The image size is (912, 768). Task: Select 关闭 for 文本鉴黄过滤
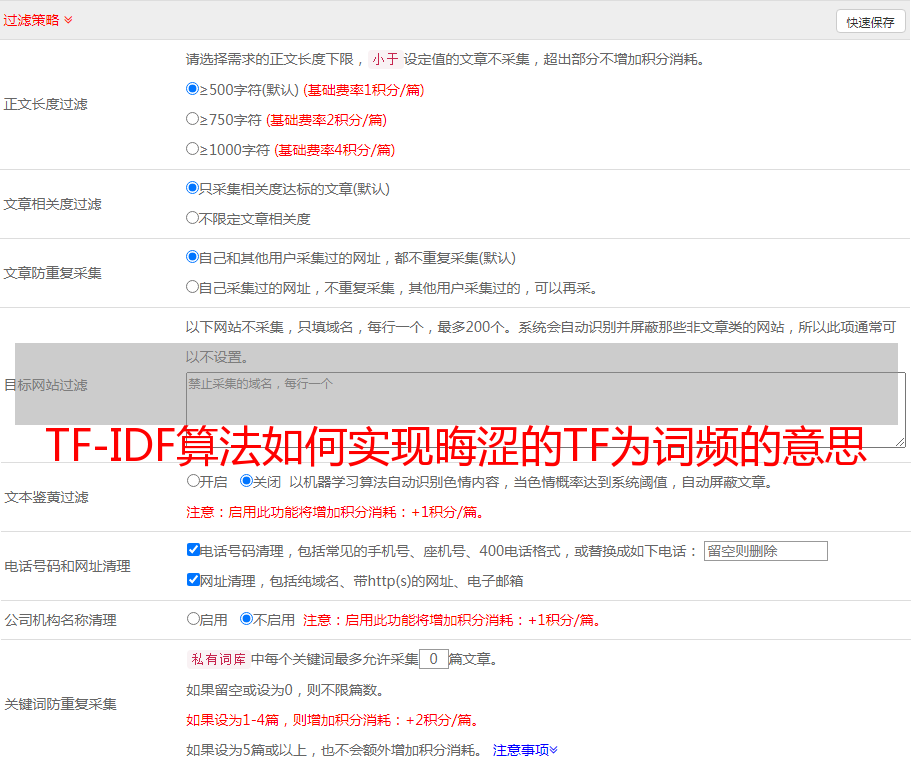[246, 481]
